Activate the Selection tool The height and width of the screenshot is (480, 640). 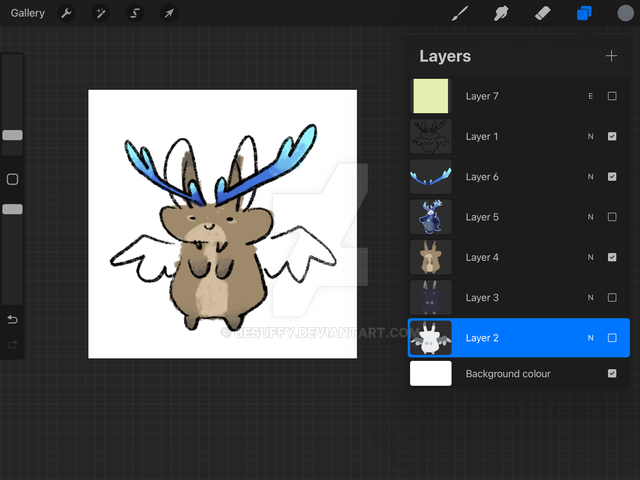pos(135,14)
